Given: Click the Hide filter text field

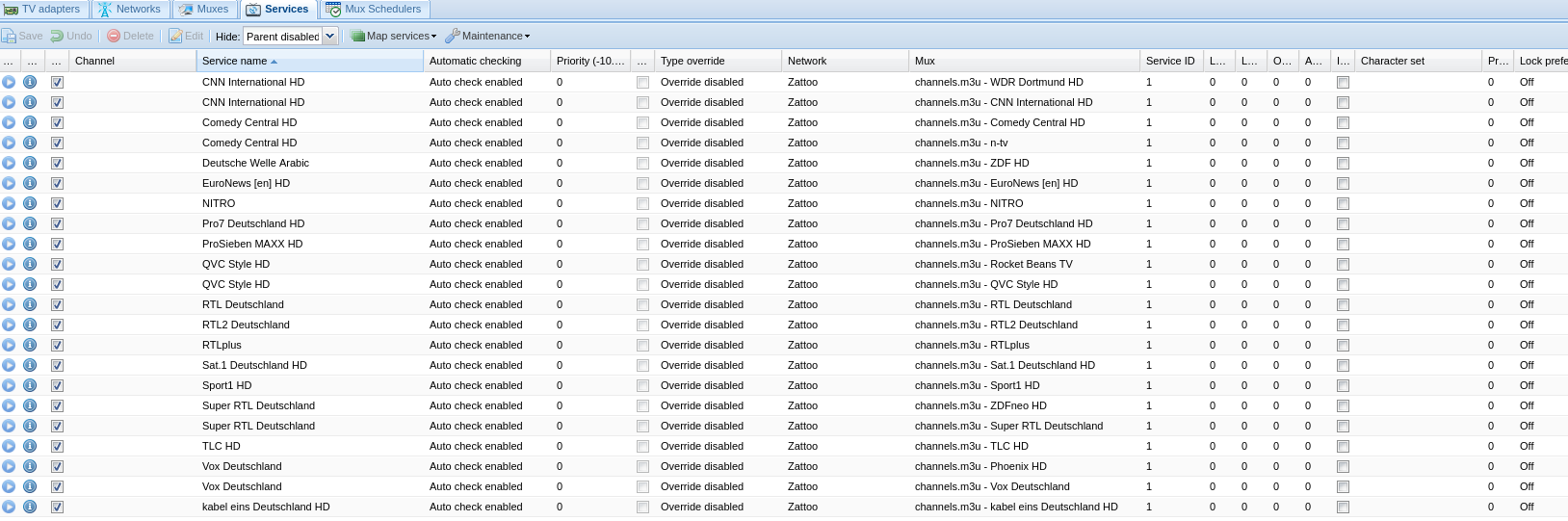Looking at the screenshot, I should coord(282,37).
